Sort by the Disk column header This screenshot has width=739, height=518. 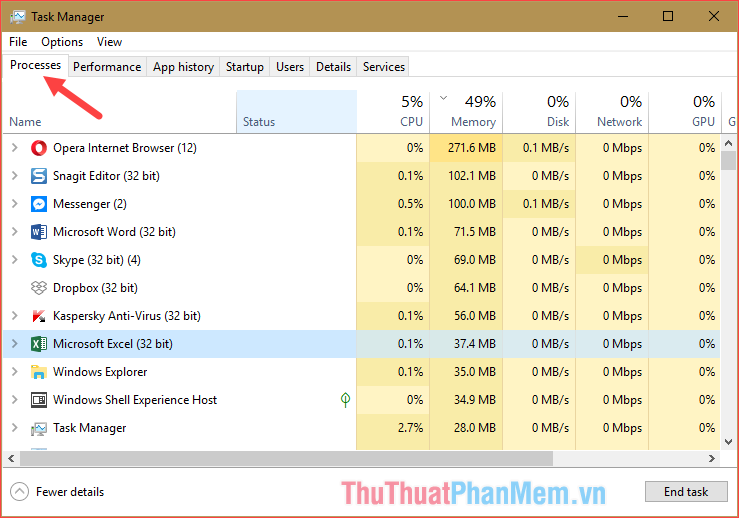tap(539, 112)
